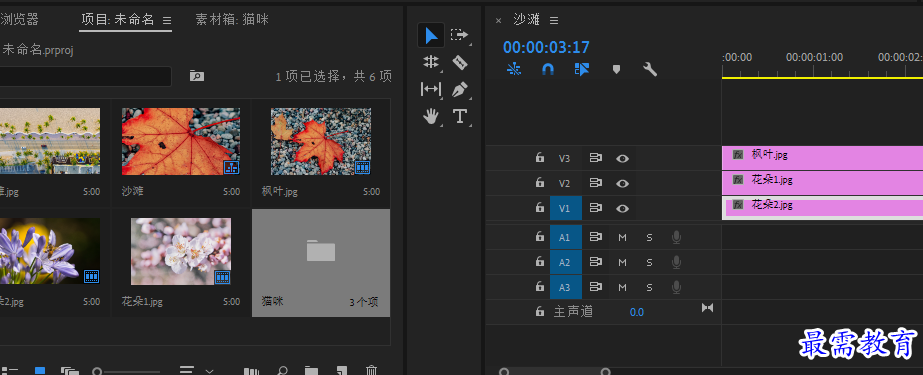
Task: Mute audio track A3
Action: [622, 287]
